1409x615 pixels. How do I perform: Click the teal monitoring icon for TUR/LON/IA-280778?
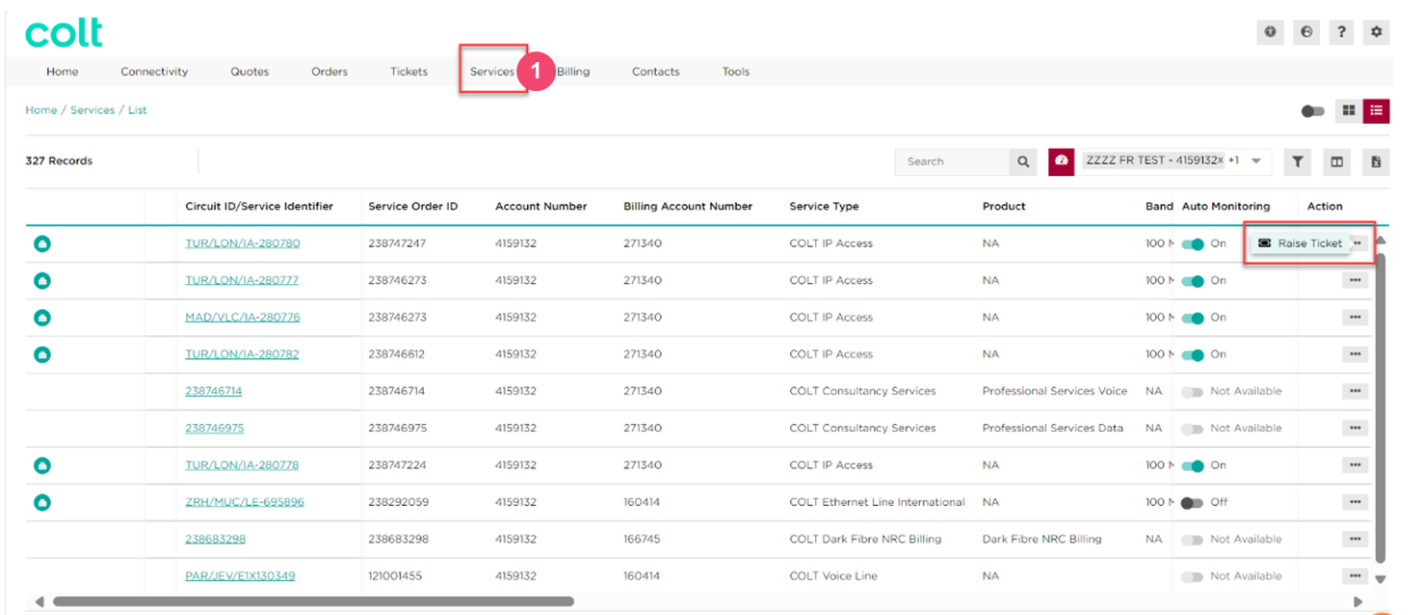(42, 465)
